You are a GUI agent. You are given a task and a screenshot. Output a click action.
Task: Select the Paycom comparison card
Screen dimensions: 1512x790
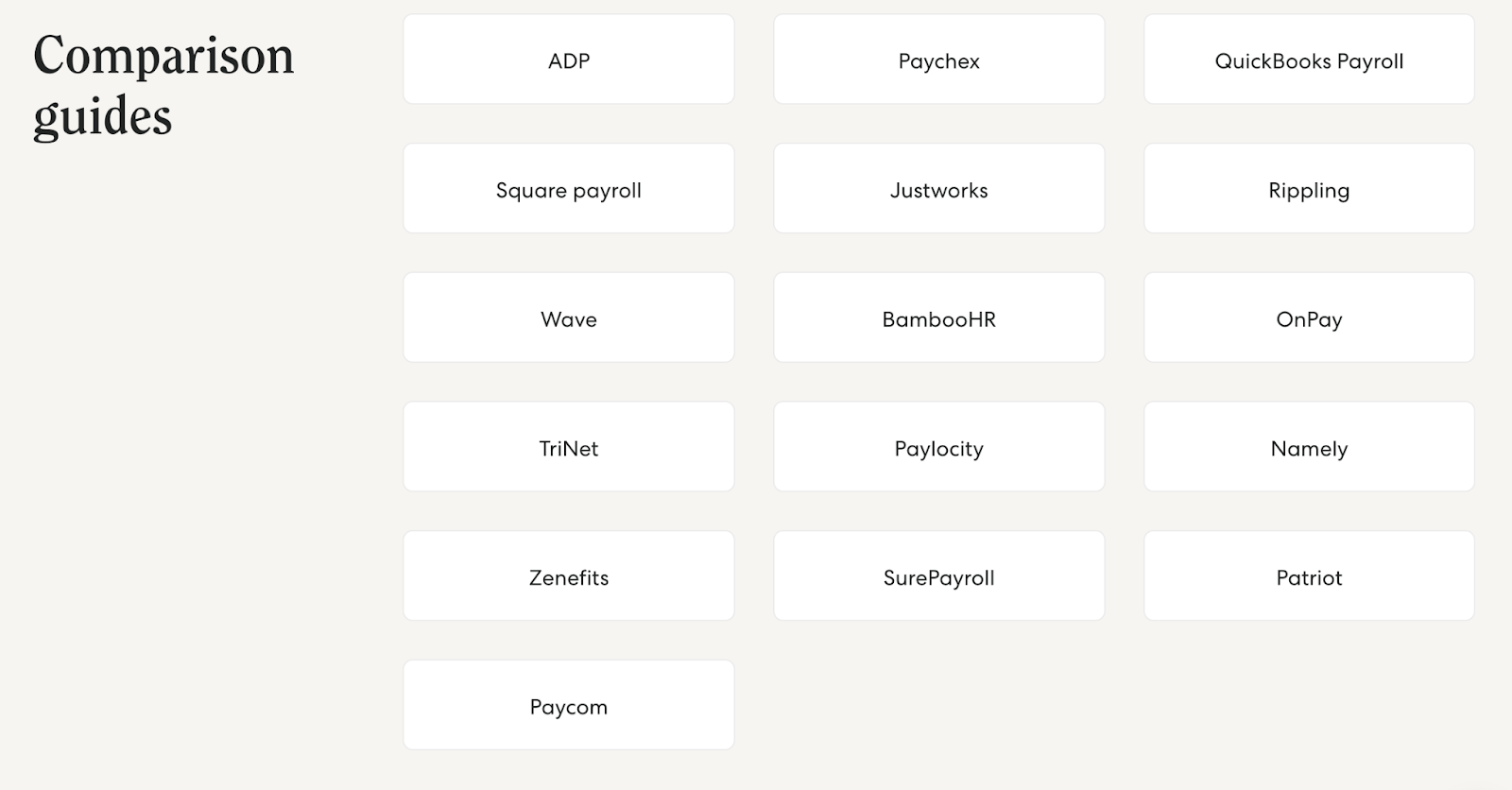click(569, 704)
